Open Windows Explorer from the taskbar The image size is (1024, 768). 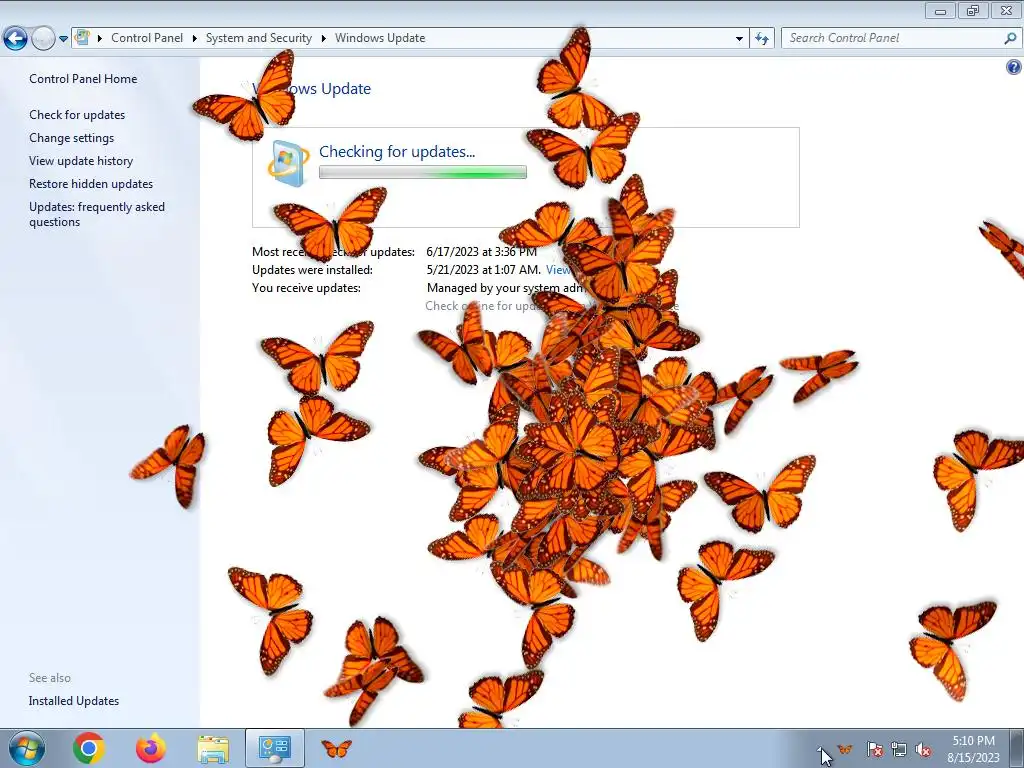coord(213,749)
